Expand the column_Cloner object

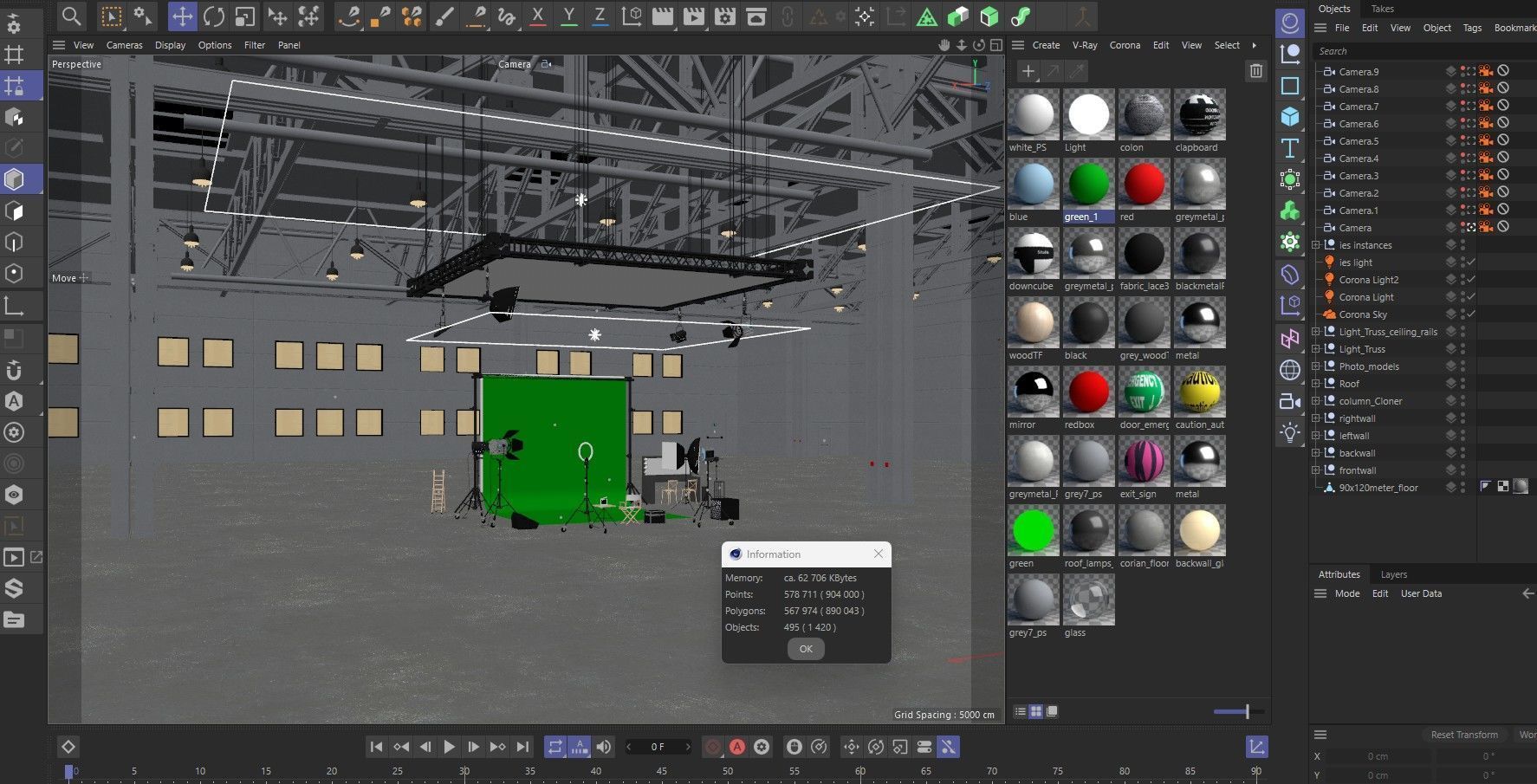(1316, 401)
